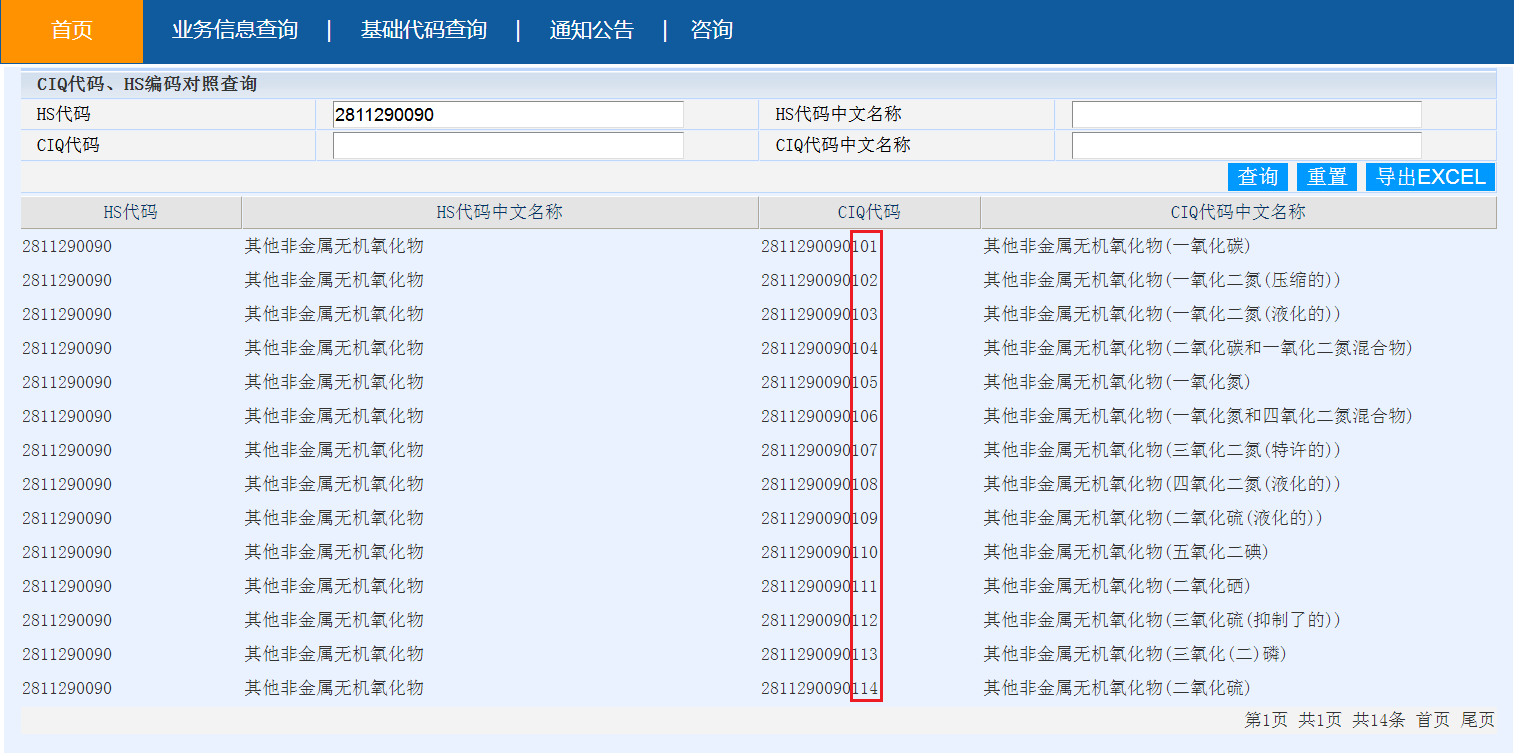Open the 通知公告 menu

[591, 31]
